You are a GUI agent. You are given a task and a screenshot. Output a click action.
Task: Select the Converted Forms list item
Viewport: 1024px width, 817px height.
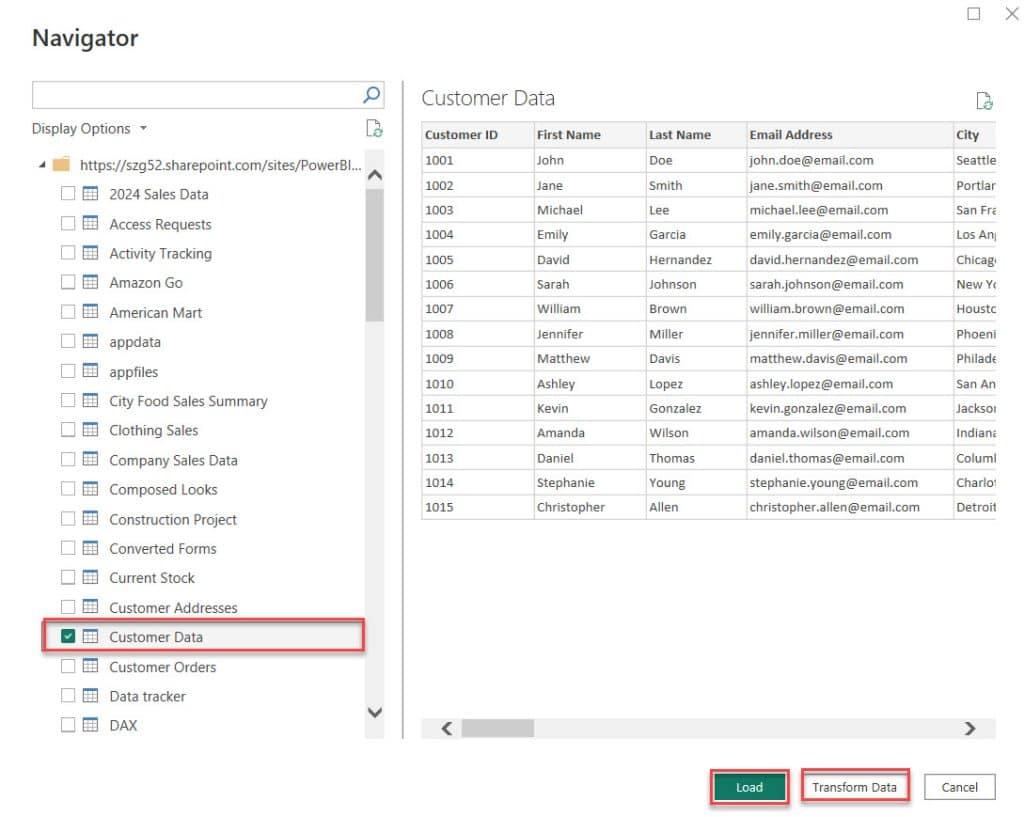(x=163, y=549)
